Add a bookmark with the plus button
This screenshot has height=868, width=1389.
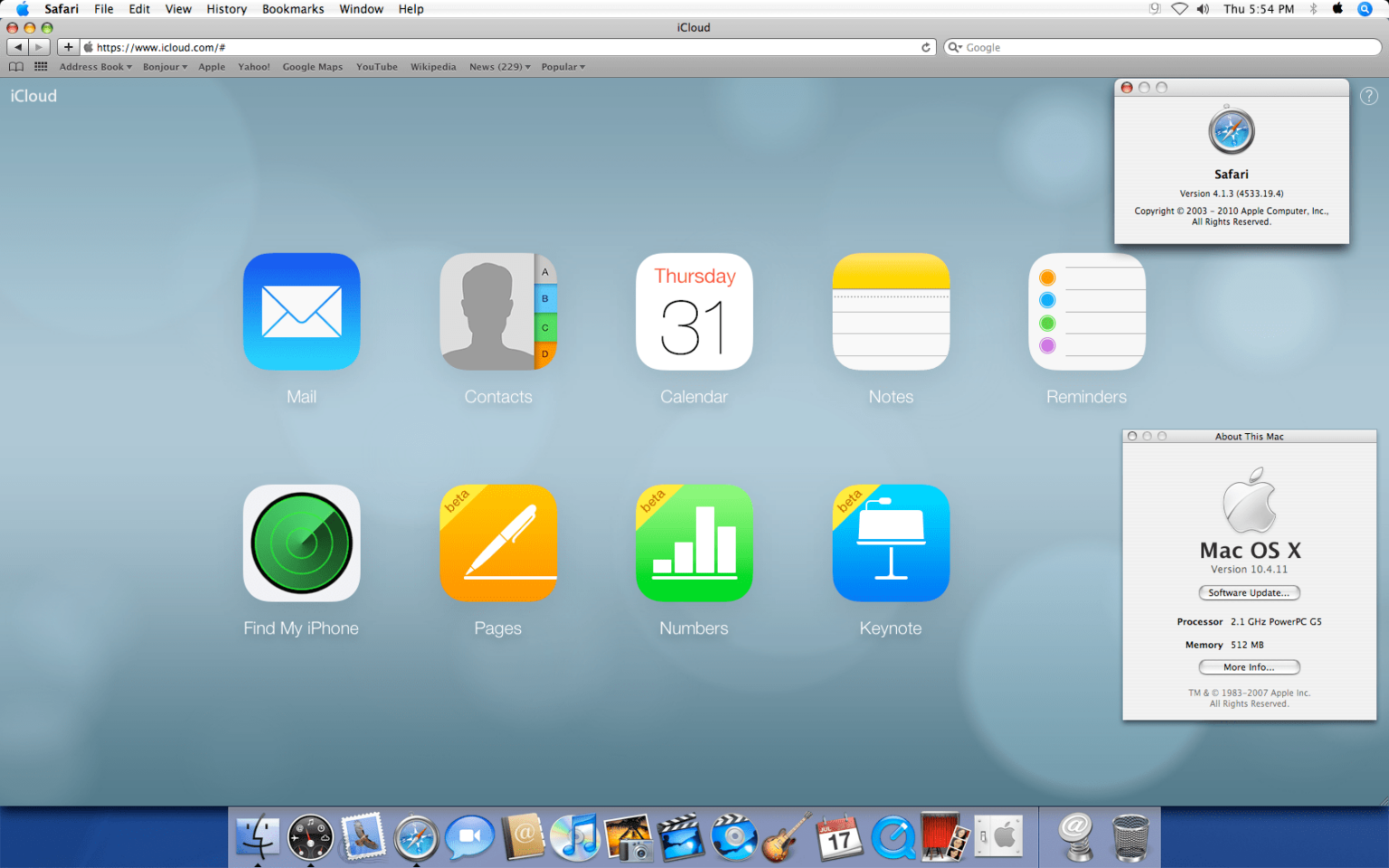68,47
